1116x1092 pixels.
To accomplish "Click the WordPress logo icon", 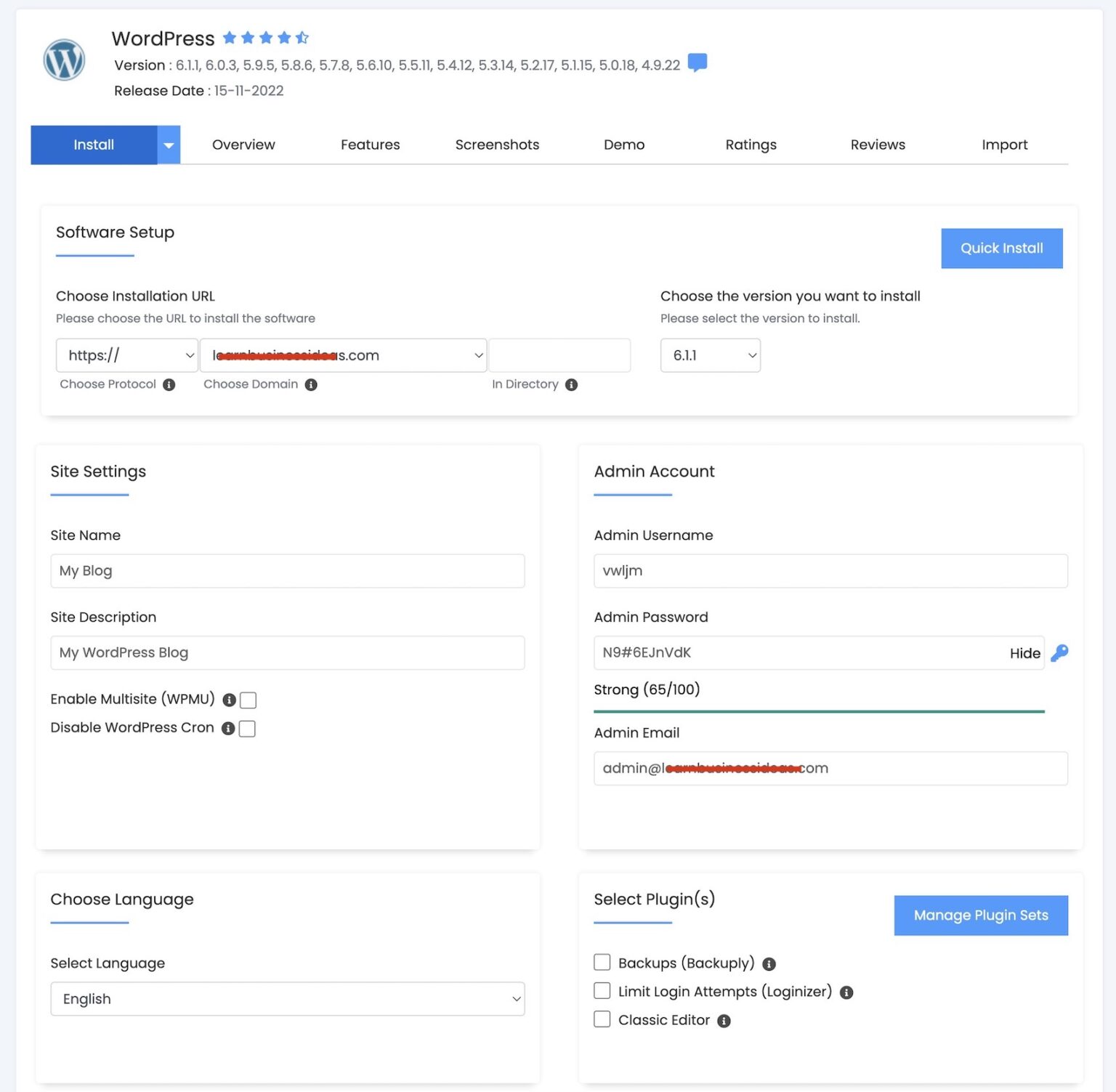I will pos(64,60).
